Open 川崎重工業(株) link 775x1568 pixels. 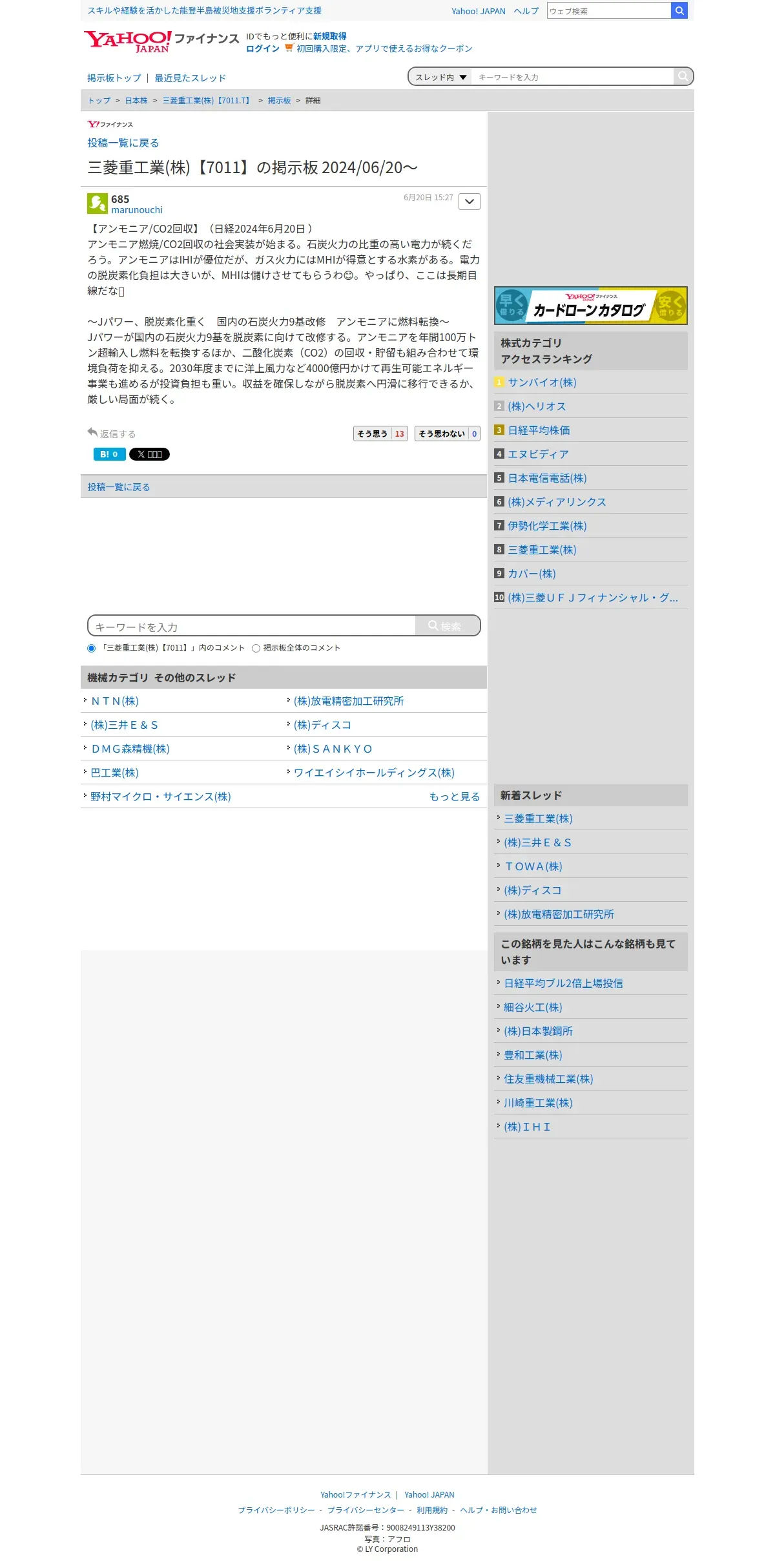coord(538,1103)
